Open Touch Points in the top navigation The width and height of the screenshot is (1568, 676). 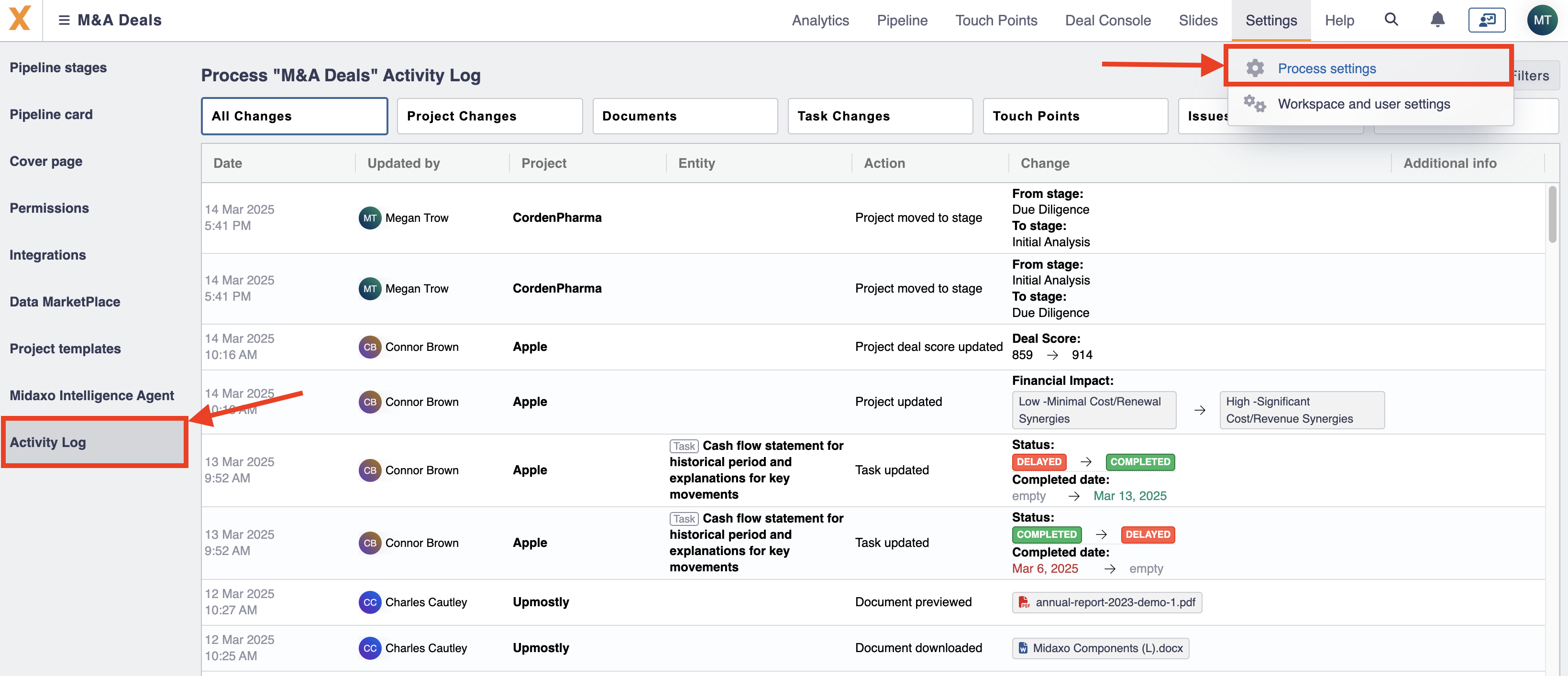(996, 20)
